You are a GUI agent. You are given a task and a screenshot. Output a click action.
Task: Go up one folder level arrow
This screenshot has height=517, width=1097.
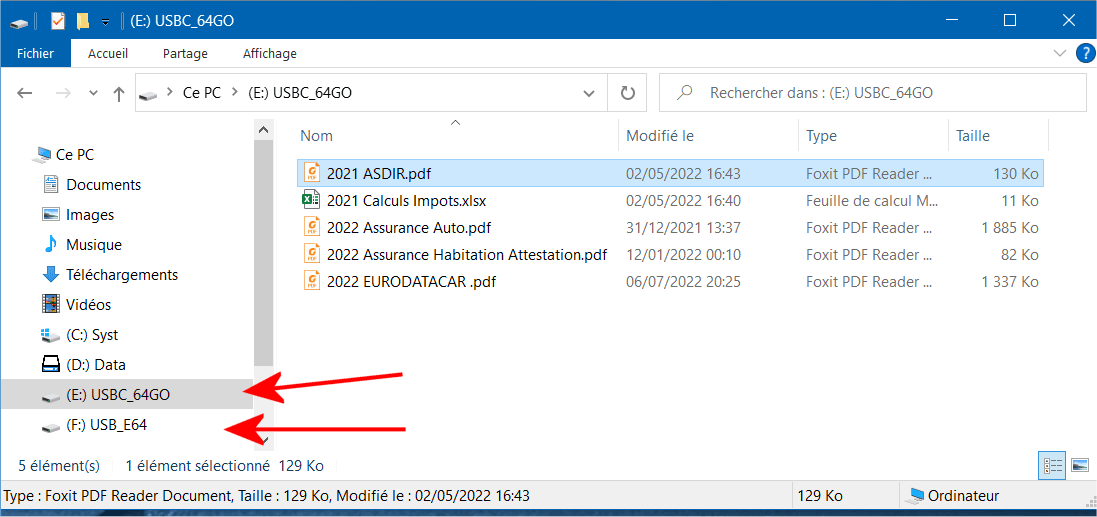pos(119,94)
